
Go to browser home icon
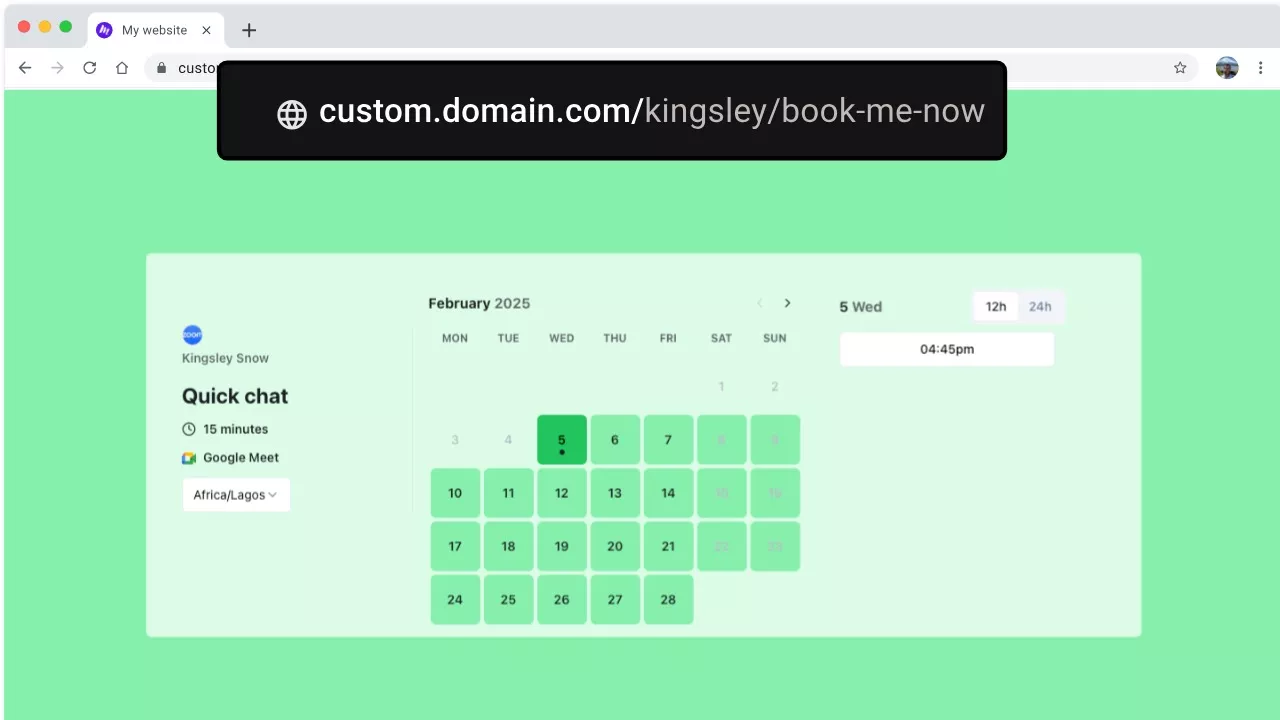pos(122,68)
